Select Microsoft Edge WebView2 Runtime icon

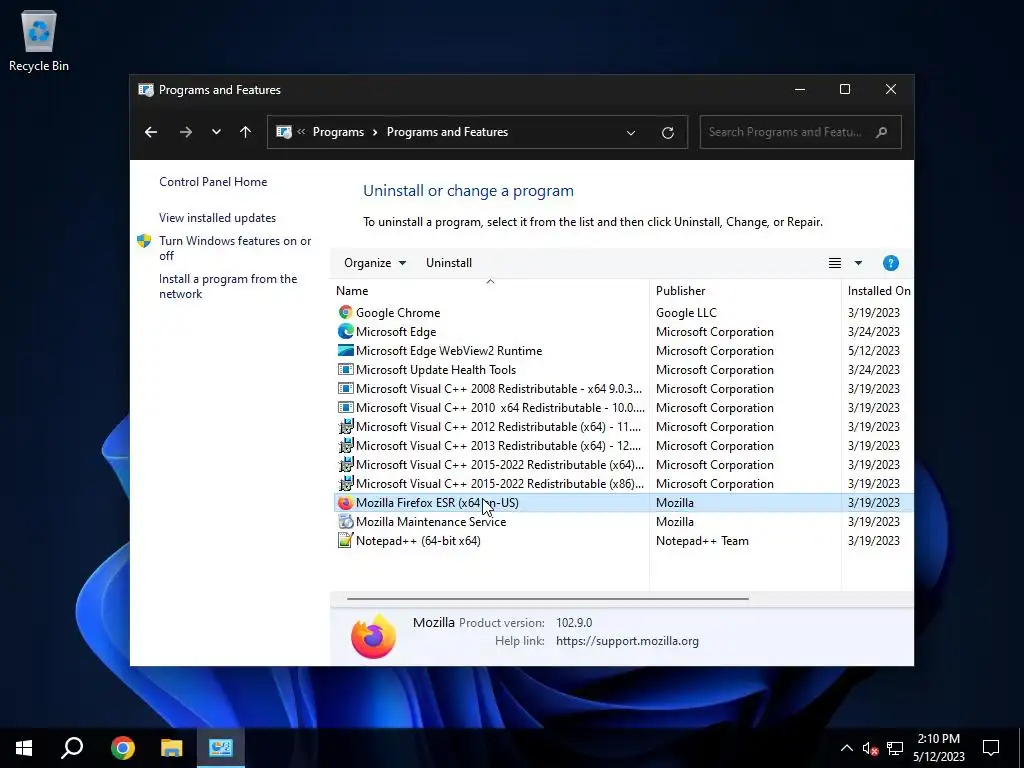click(x=345, y=351)
